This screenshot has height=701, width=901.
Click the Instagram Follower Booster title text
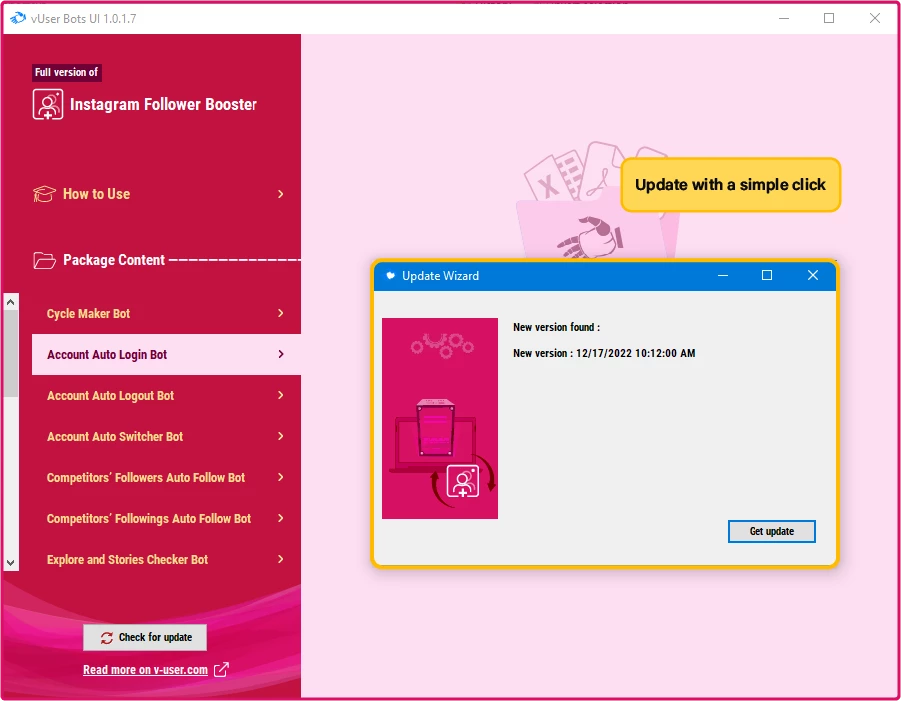click(163, 105)
